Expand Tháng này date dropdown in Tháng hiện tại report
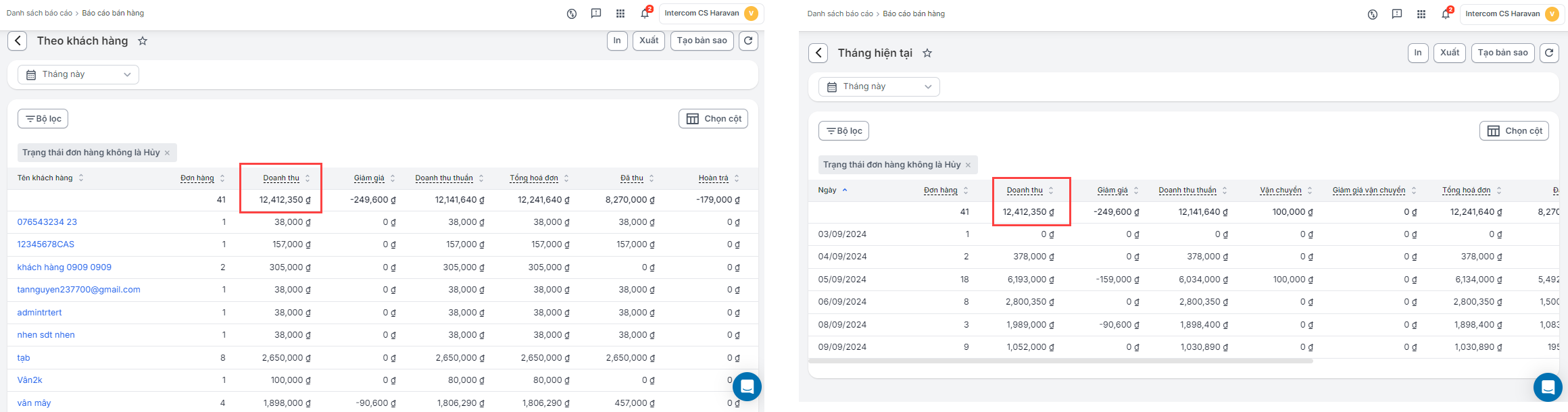The width and height of the screenshot is (1568, 412). [879, 87]
